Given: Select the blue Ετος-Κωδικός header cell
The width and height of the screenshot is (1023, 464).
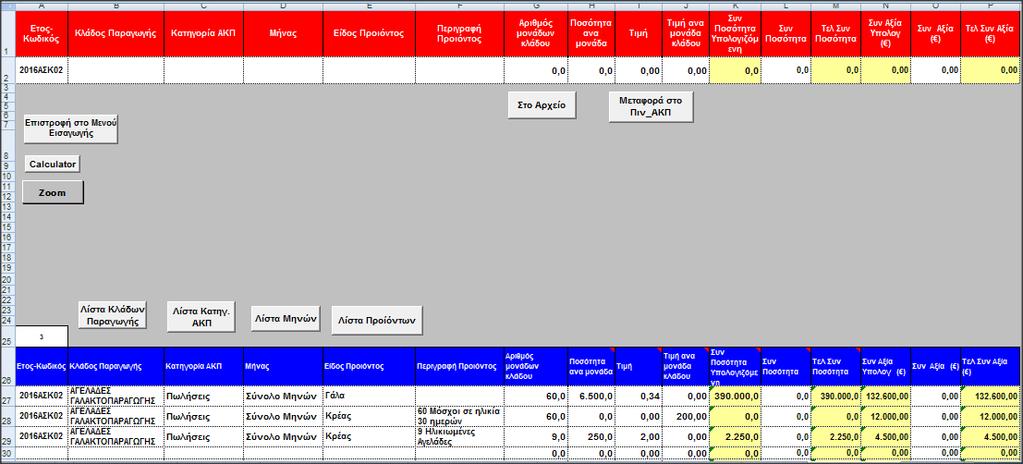Looking at the screenshot, I should 41,366.
